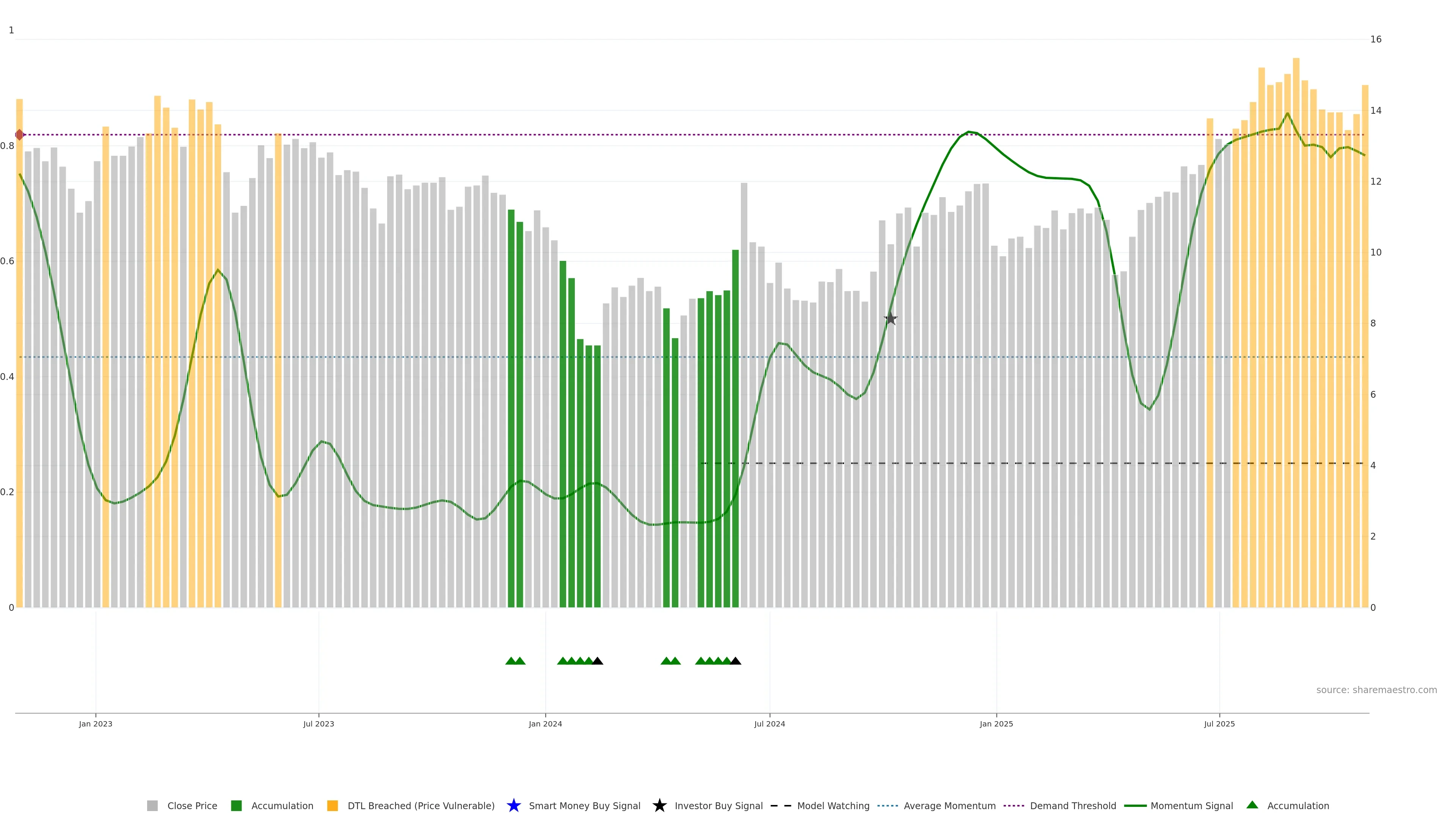
Task: Click the red diamond marker on Demand Threshold line
Action: tap(20, 135)
